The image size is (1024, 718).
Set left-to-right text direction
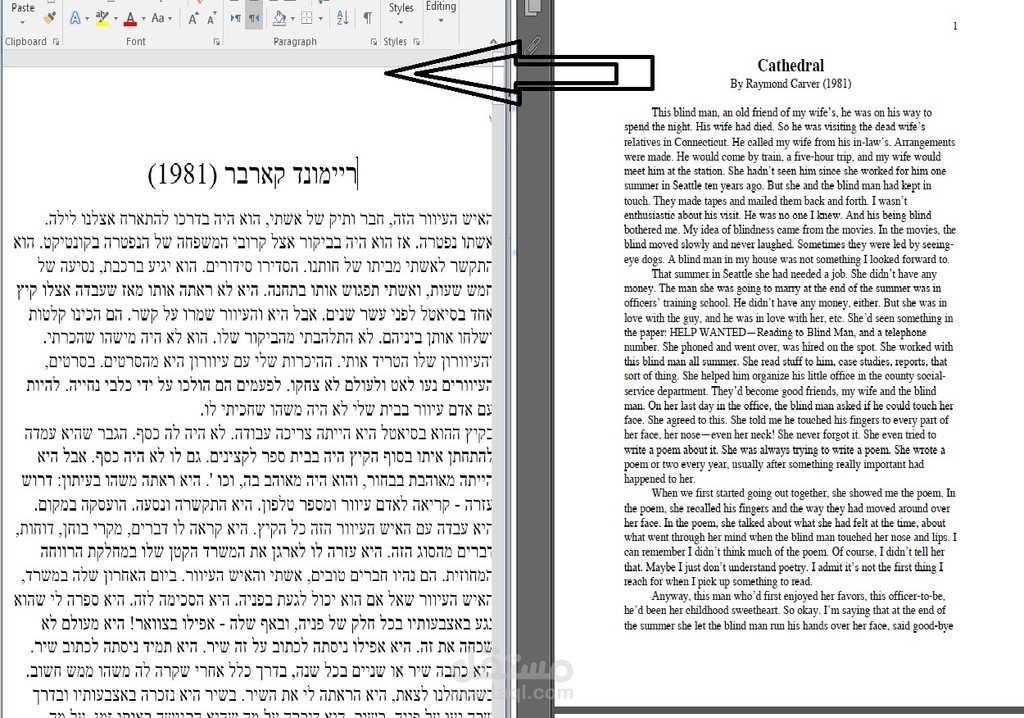click(236, 18)
